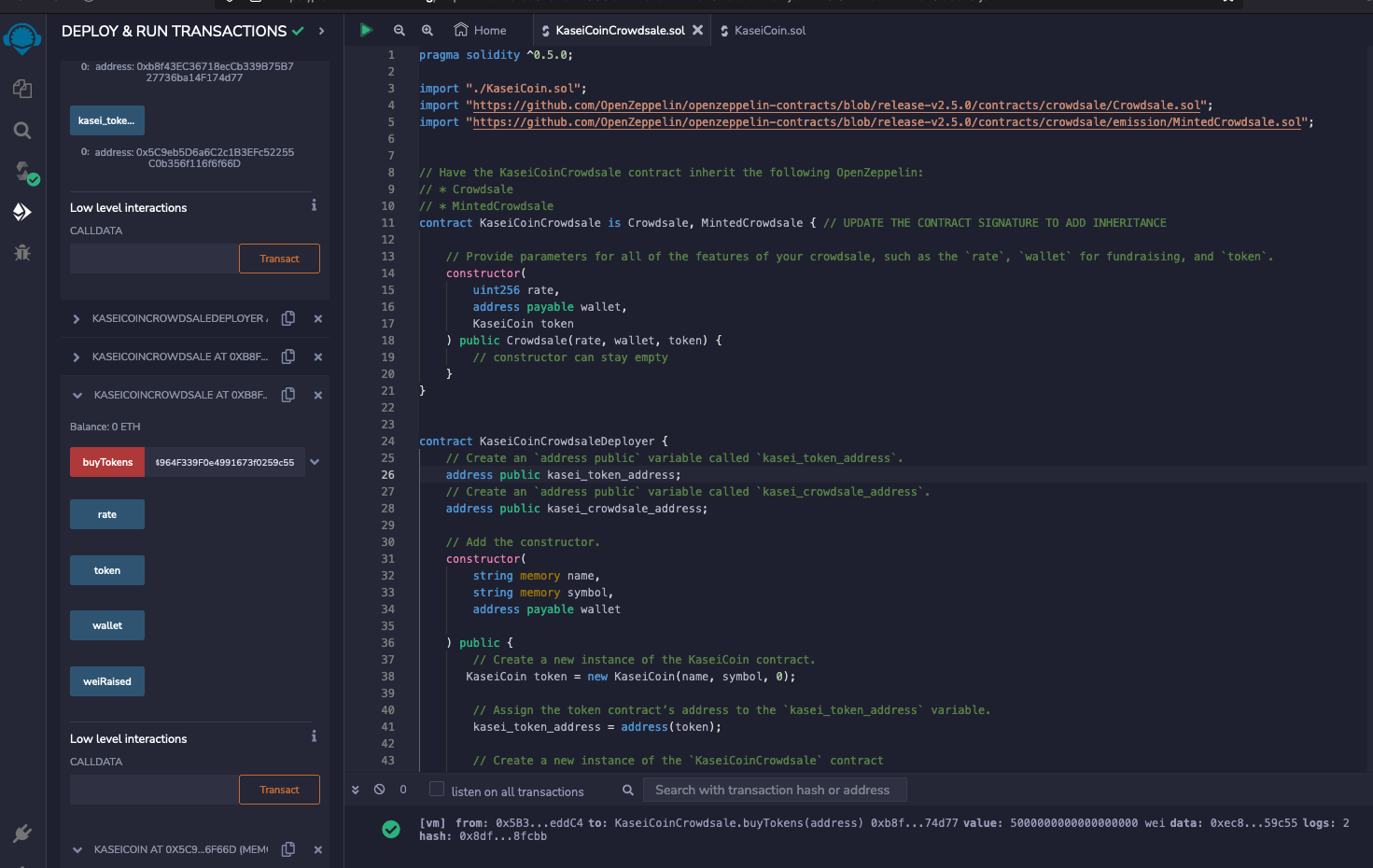Click upper low-level Transact button
1373x868 pixels.
click(279, 259)
